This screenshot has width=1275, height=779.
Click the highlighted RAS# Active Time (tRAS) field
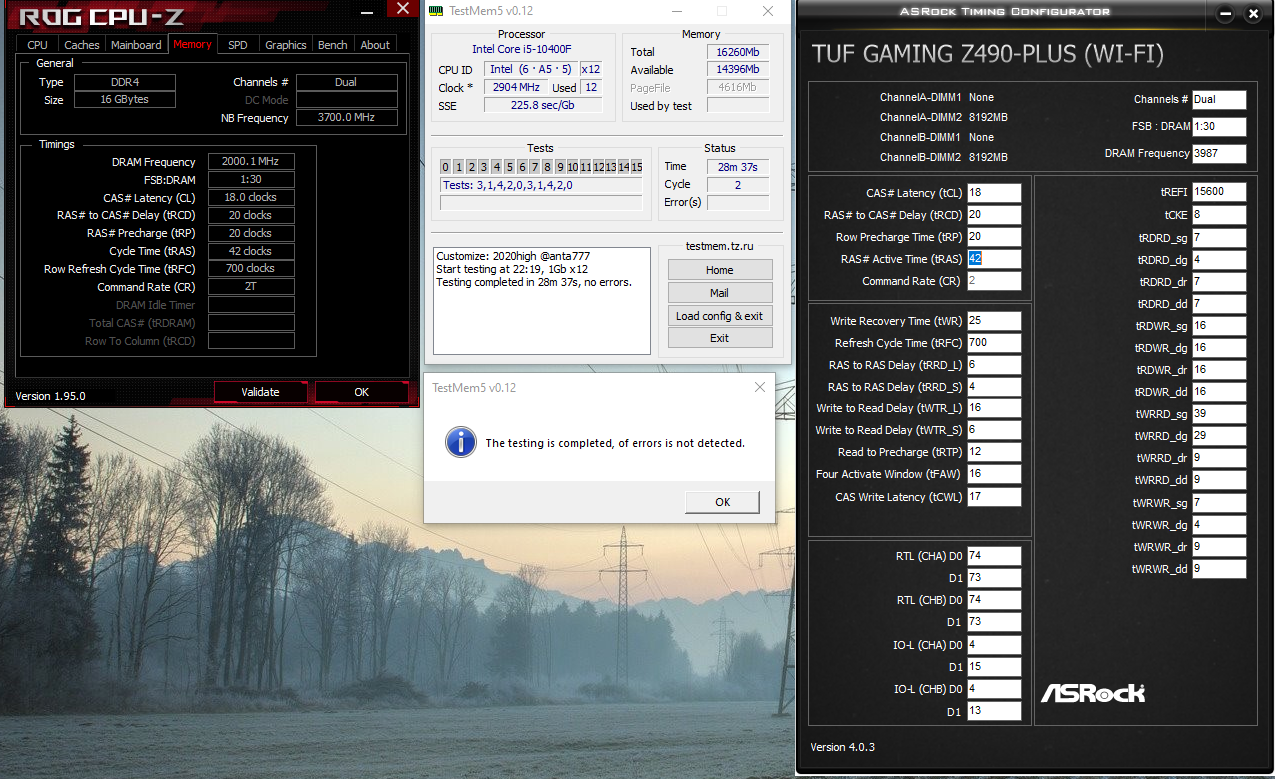[x=994, y=259]
